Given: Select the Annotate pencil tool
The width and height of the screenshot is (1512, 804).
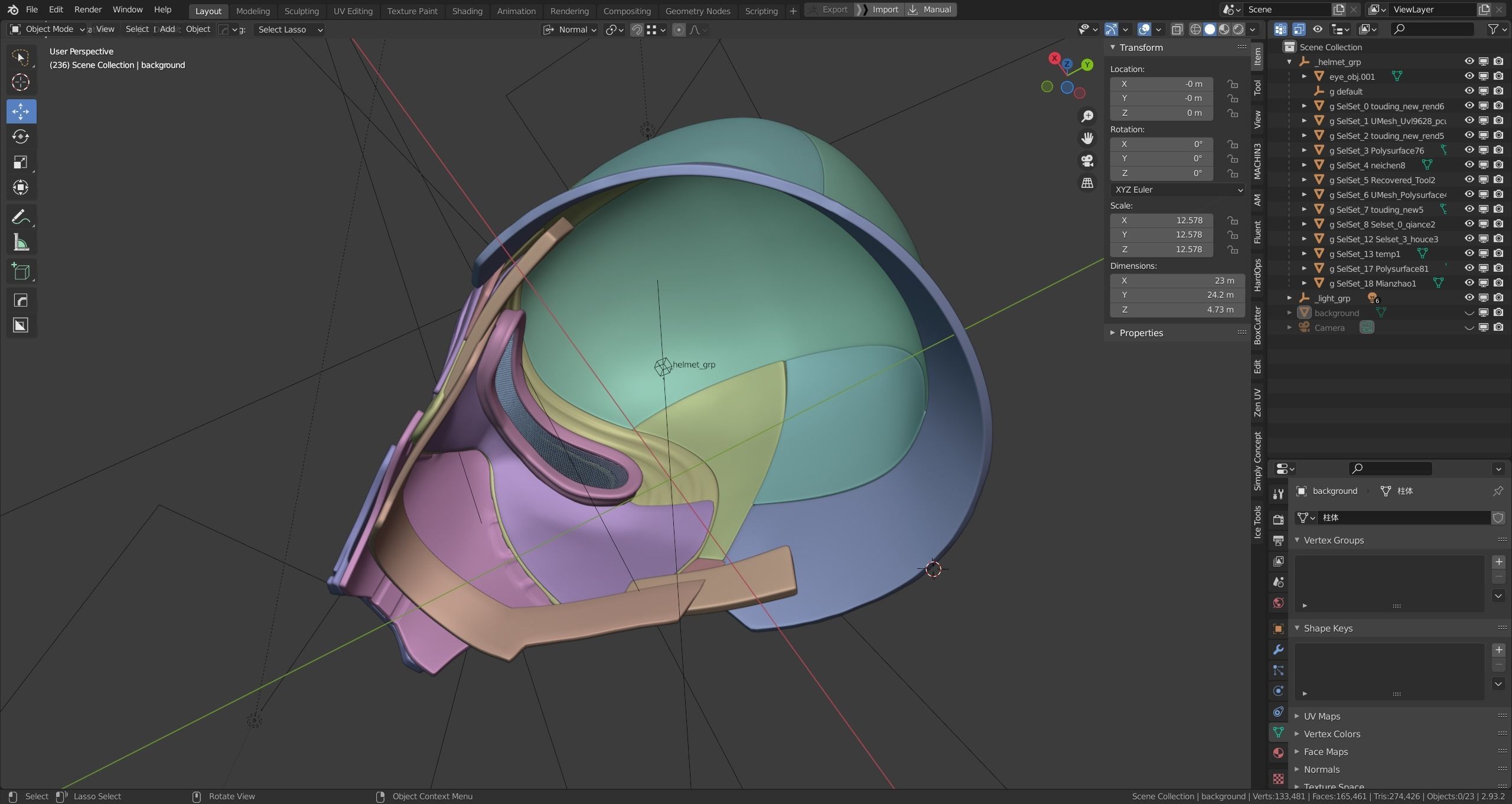Looking at the screenshot, I should click(21, 217).
